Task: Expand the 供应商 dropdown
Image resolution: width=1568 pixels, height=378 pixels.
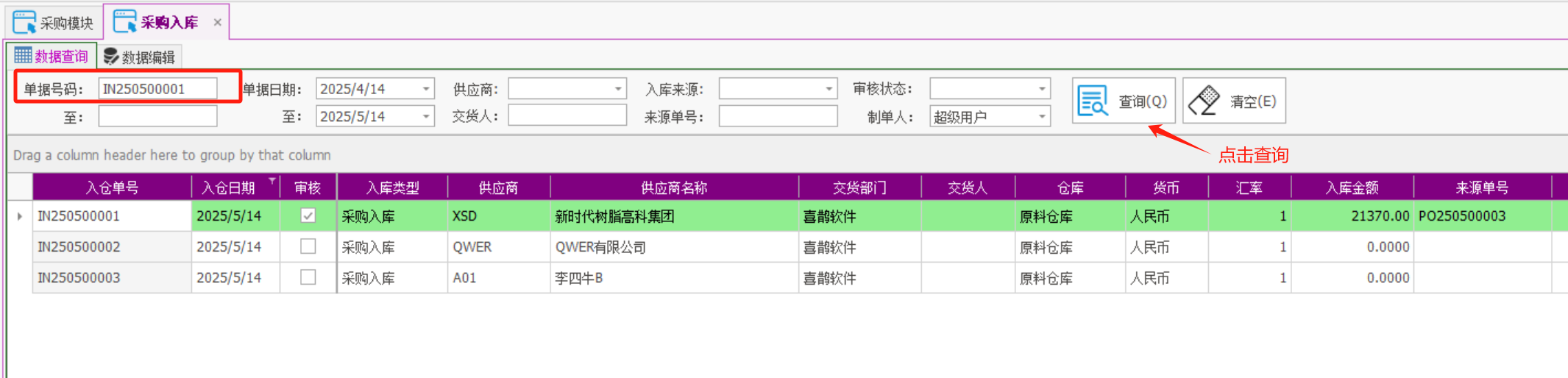Action: pos(618,89)
